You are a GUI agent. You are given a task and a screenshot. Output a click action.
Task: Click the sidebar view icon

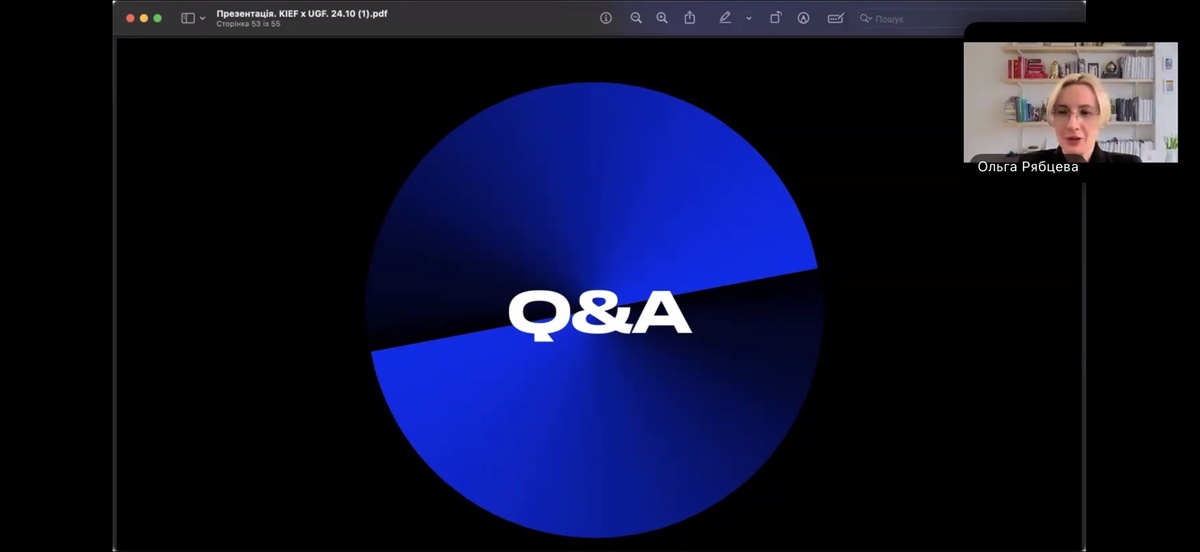tap(187, 18)
